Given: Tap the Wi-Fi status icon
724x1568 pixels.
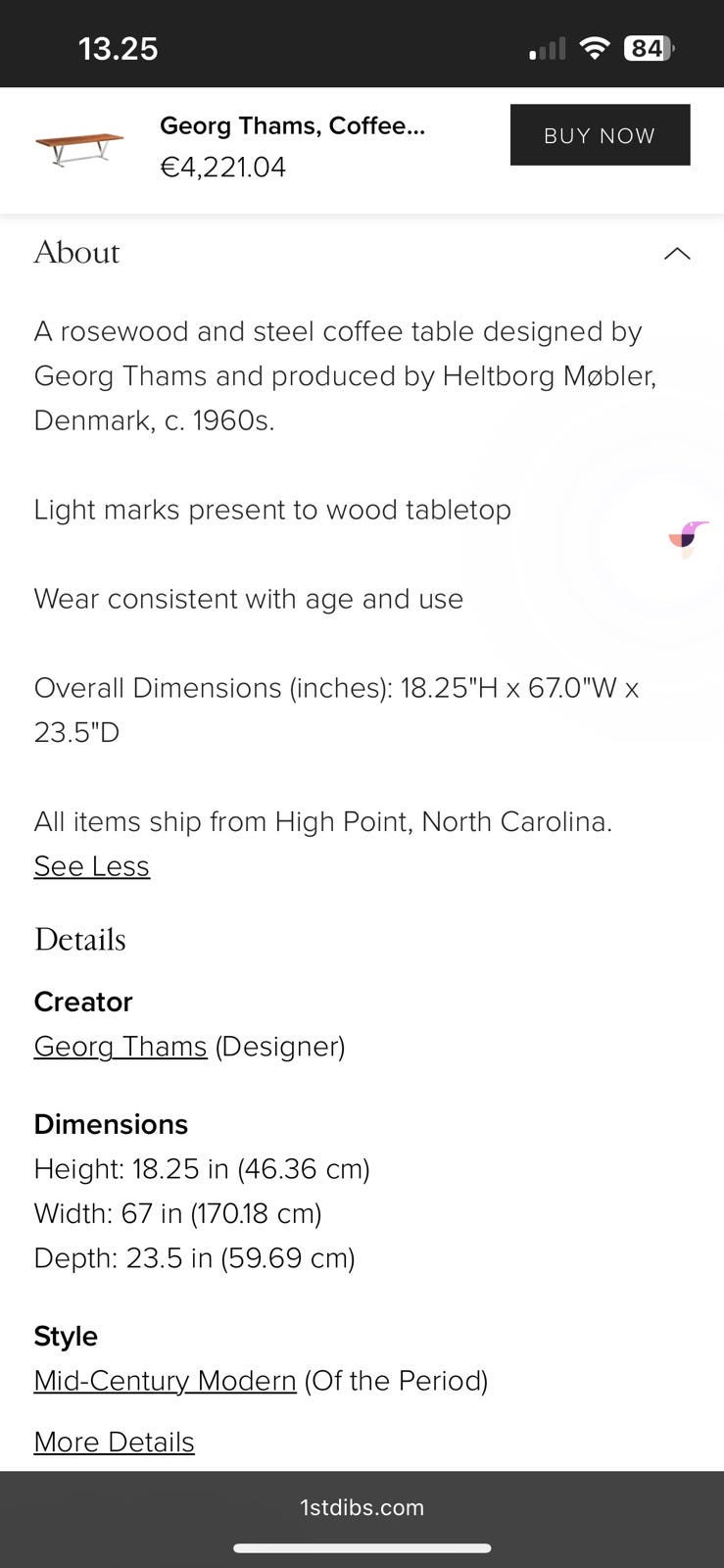Looking at the screenshot, I should click(x=595, y=48).
